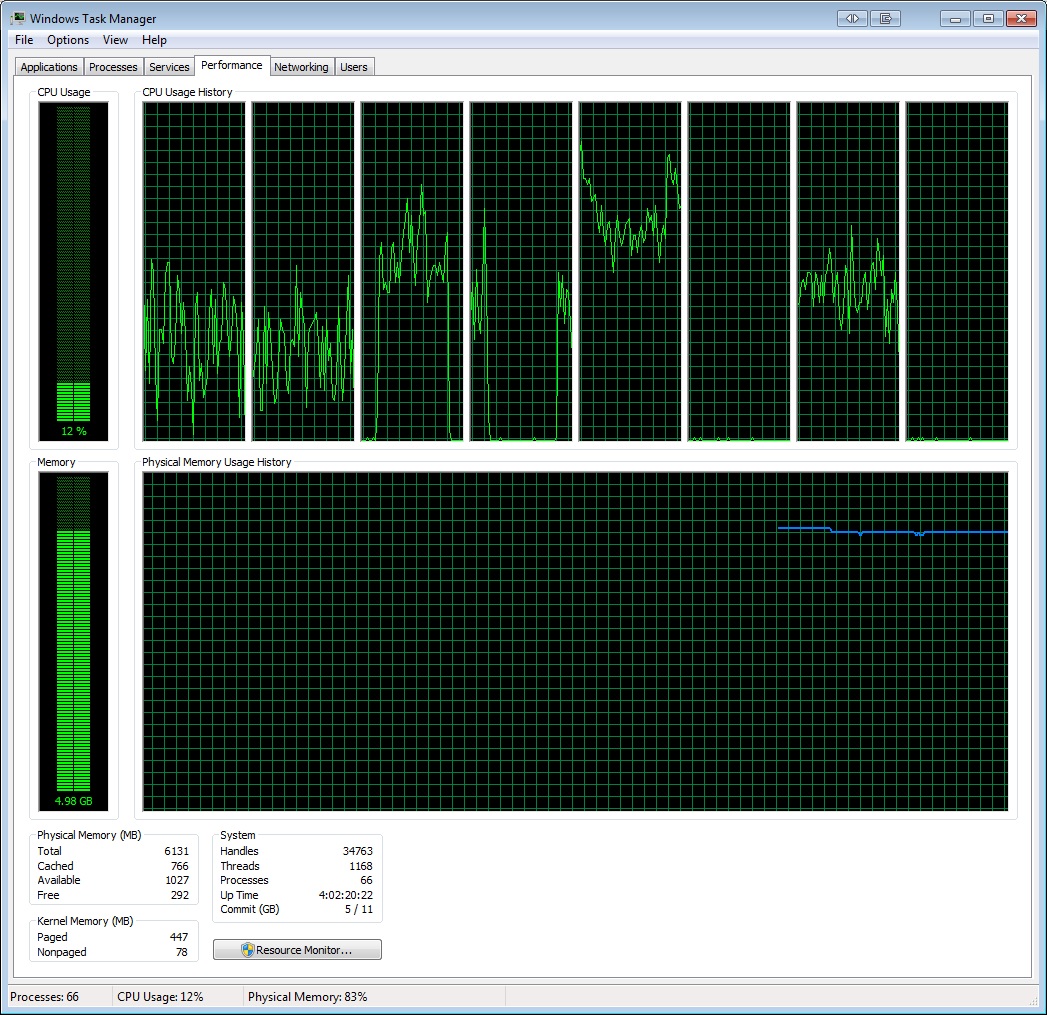The image size is (1047, 1015).
Task: Click the Cached memory value 766
Action: (180, 865)
